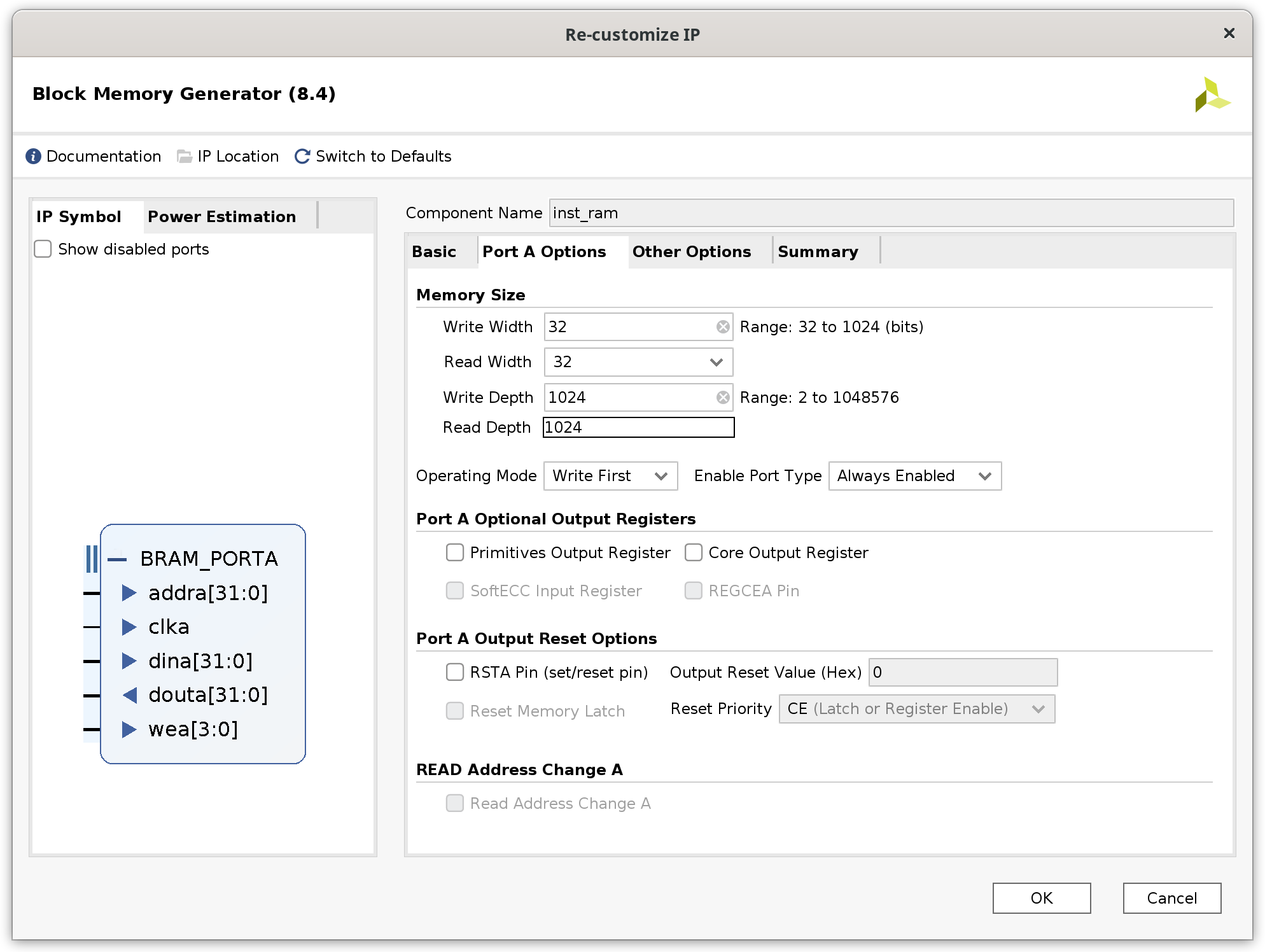Expand Read Width dropdown
The image size is (1265, 952).
[x=719, y=361]
